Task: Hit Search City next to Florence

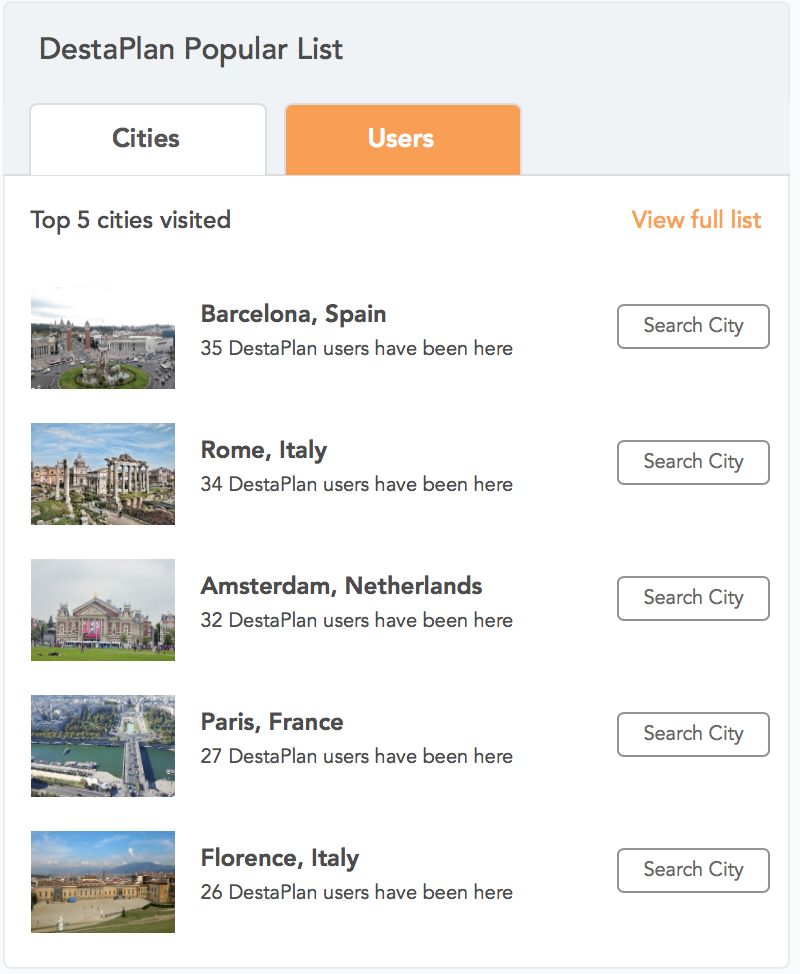Action: 693,870
